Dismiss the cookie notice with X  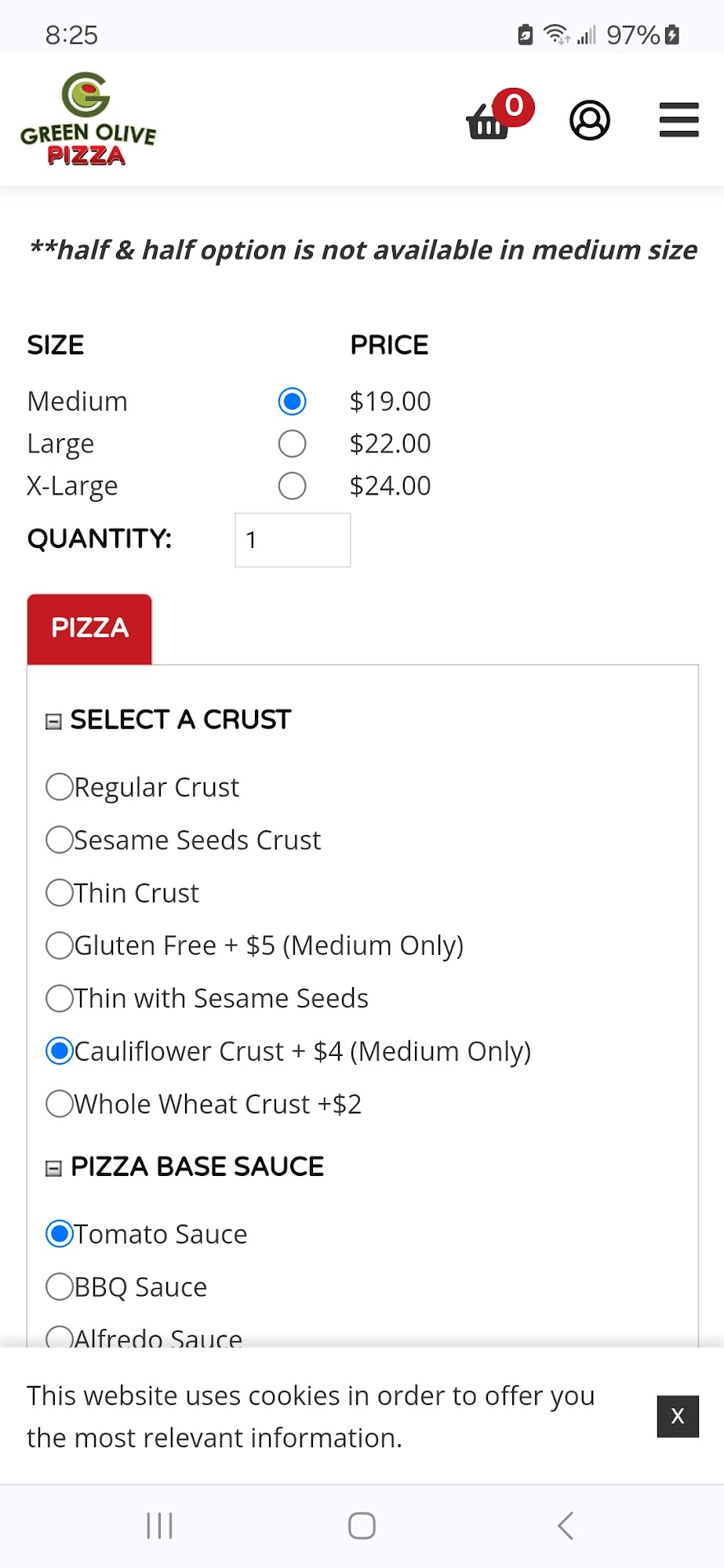tap(677, 1416)
